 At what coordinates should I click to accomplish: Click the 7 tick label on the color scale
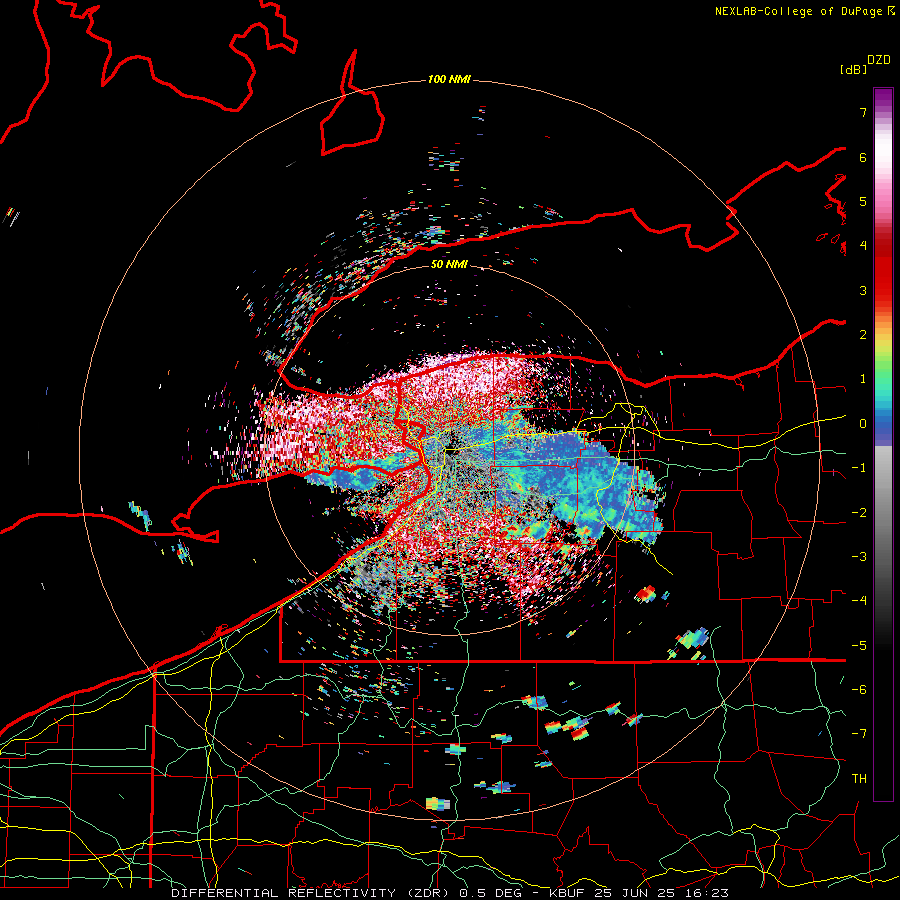pos(863,112)
